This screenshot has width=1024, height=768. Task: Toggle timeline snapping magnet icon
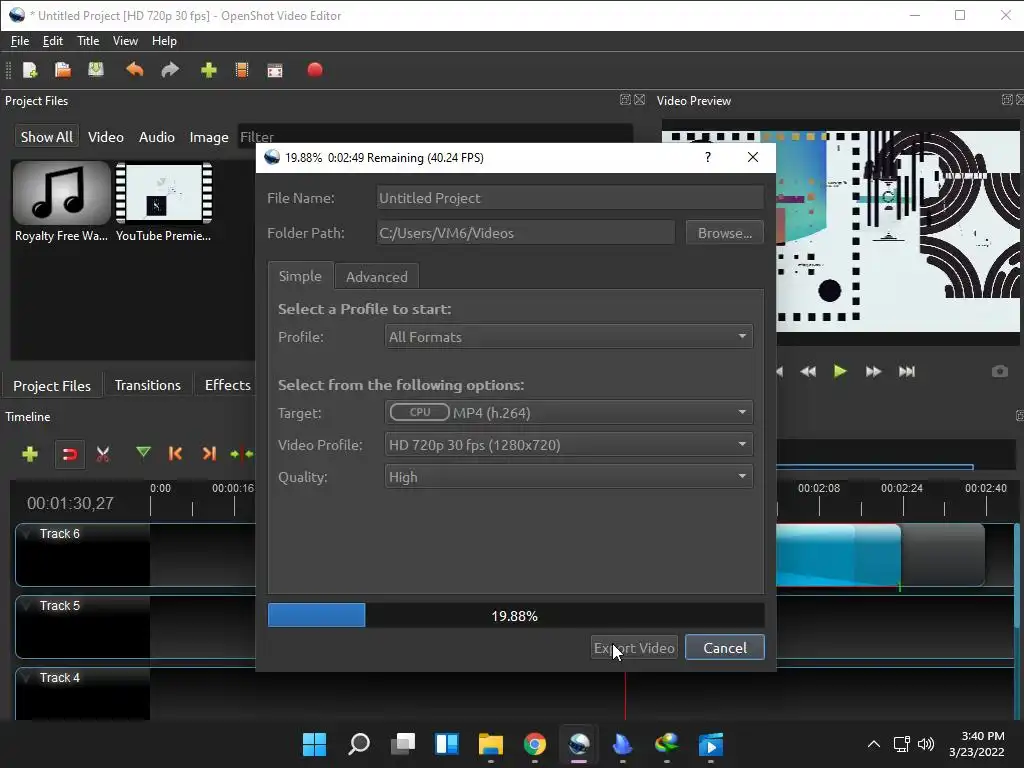point(69,454)
